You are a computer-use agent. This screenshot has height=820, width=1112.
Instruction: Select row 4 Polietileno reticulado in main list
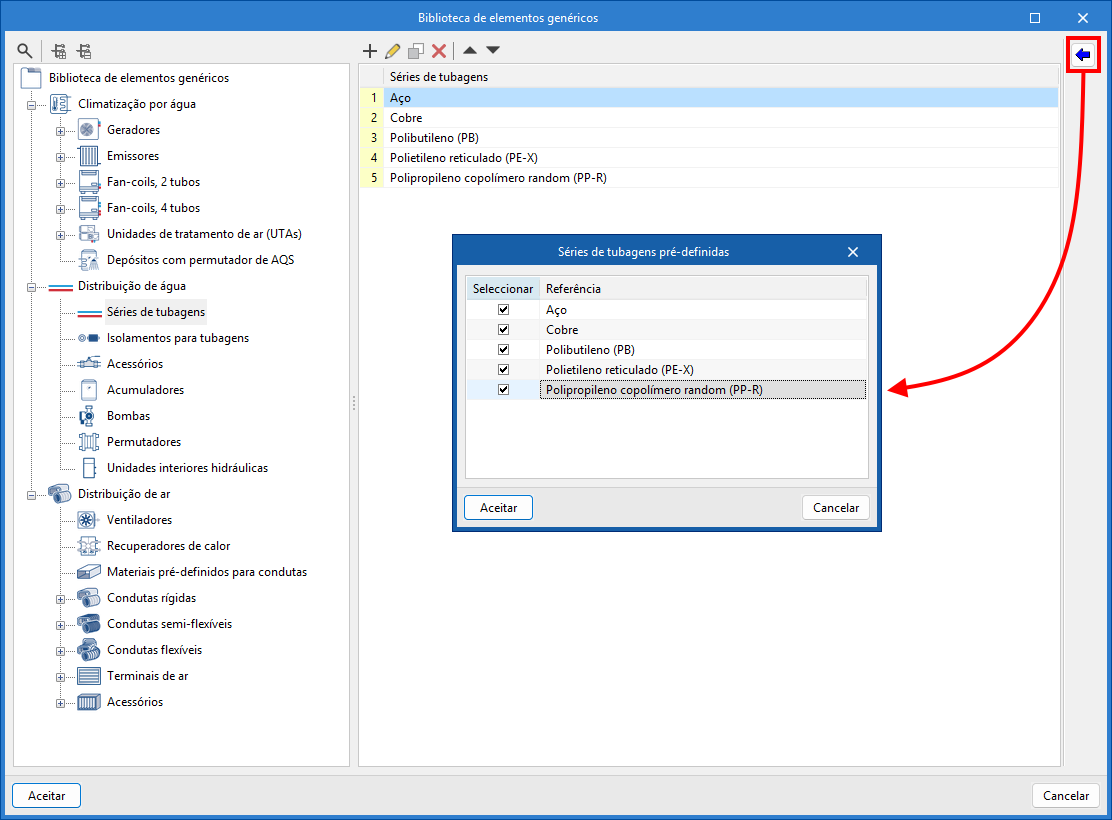[709, 157]
